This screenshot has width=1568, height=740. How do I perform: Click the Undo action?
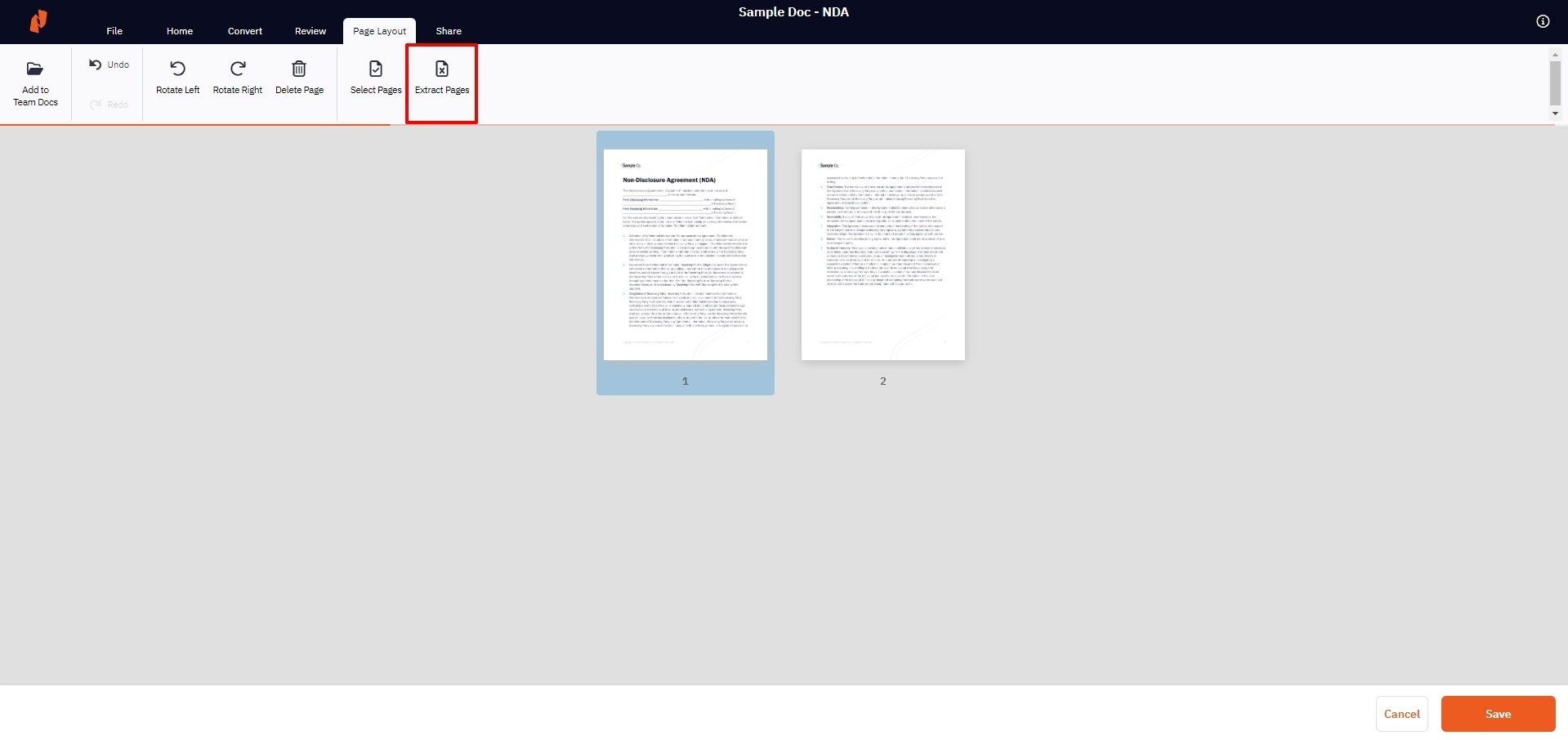108,65
